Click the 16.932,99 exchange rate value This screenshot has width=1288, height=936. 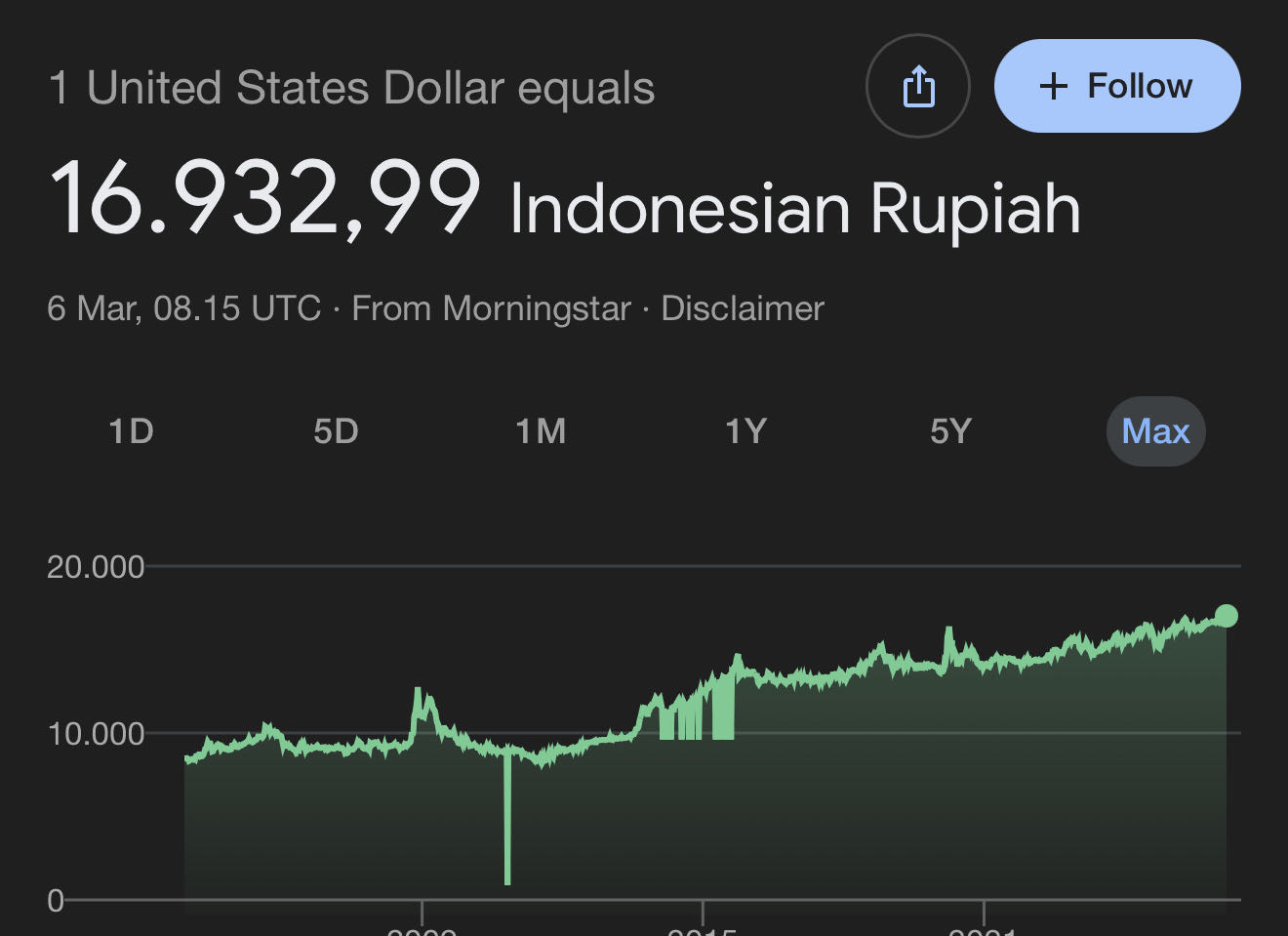coord(264,199)
